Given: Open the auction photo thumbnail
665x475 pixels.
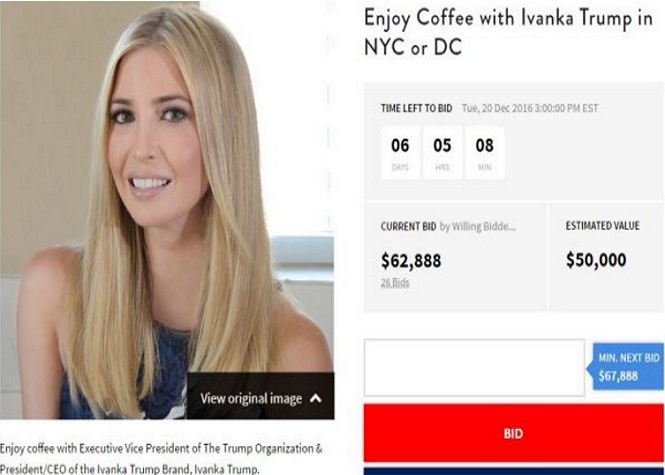Looking at the screenshot, I should click(167, 210).
